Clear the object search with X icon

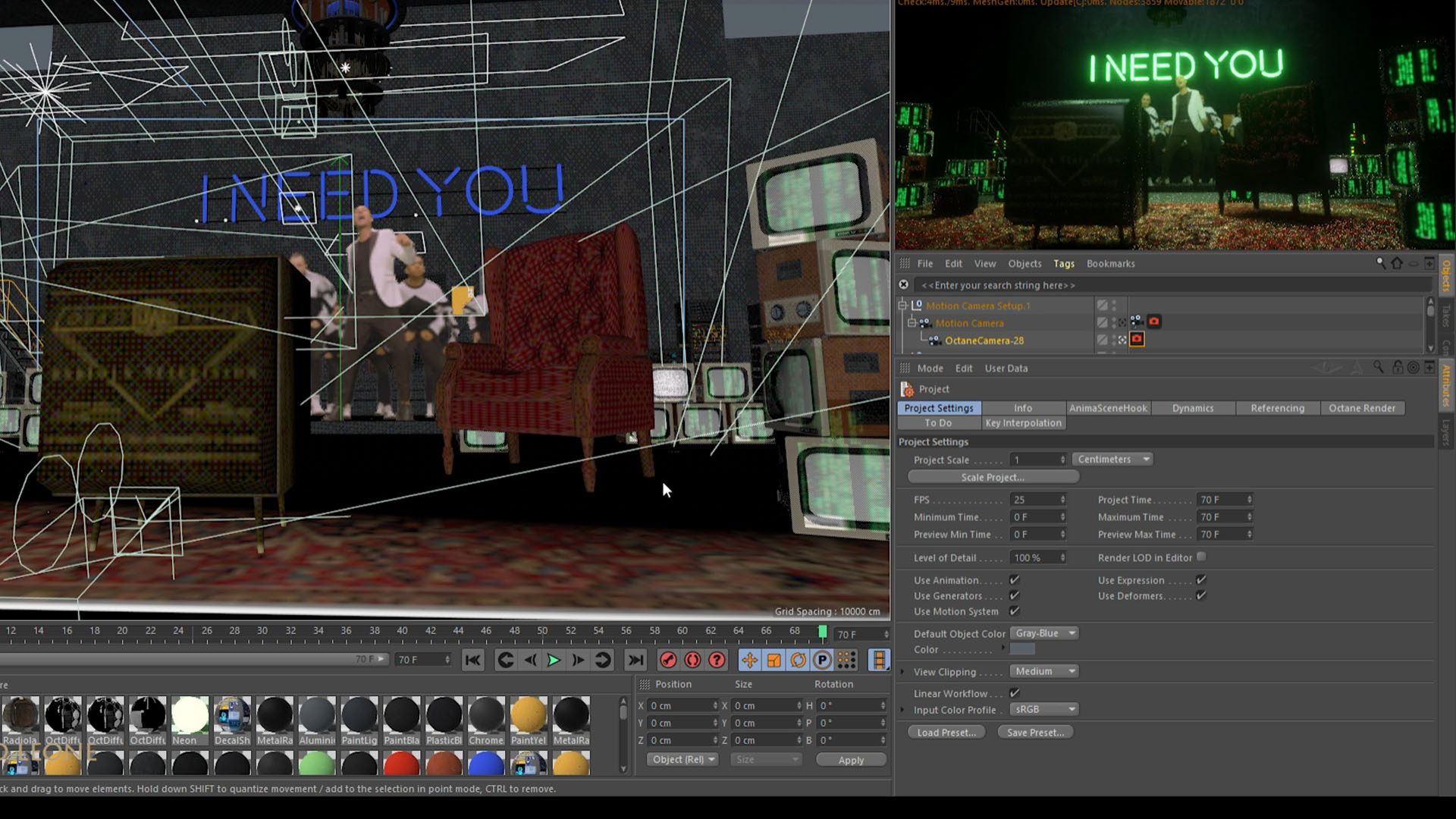pyautogui.click(x=903, y=284)
